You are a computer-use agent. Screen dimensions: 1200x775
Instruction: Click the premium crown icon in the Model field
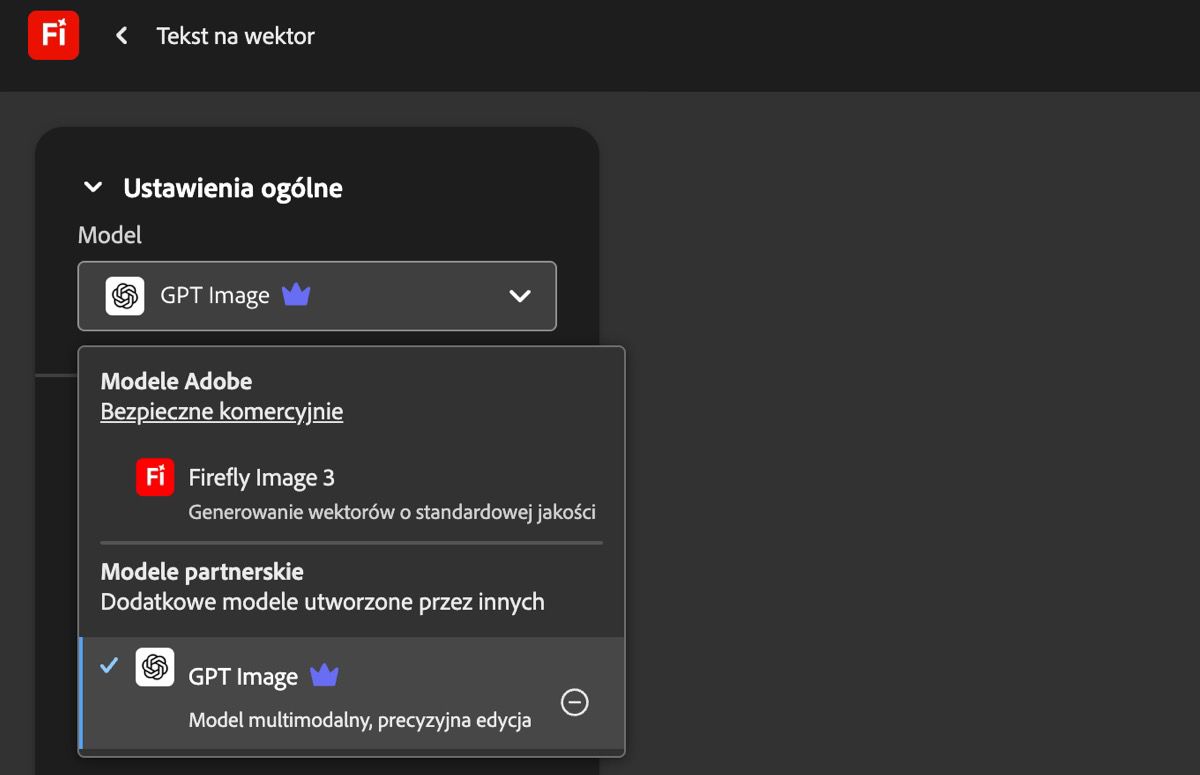point(296,295)
